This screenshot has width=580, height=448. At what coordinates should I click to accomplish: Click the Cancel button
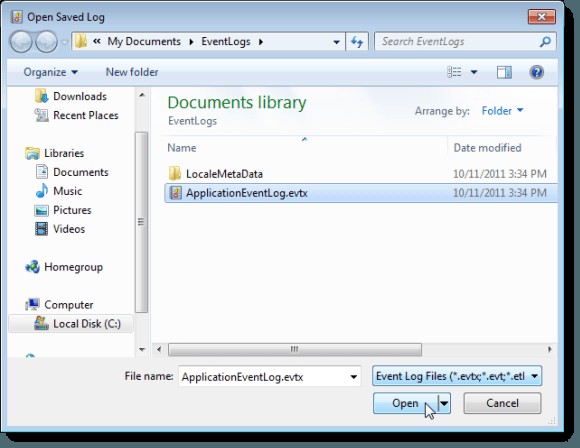tap(502, 403)
